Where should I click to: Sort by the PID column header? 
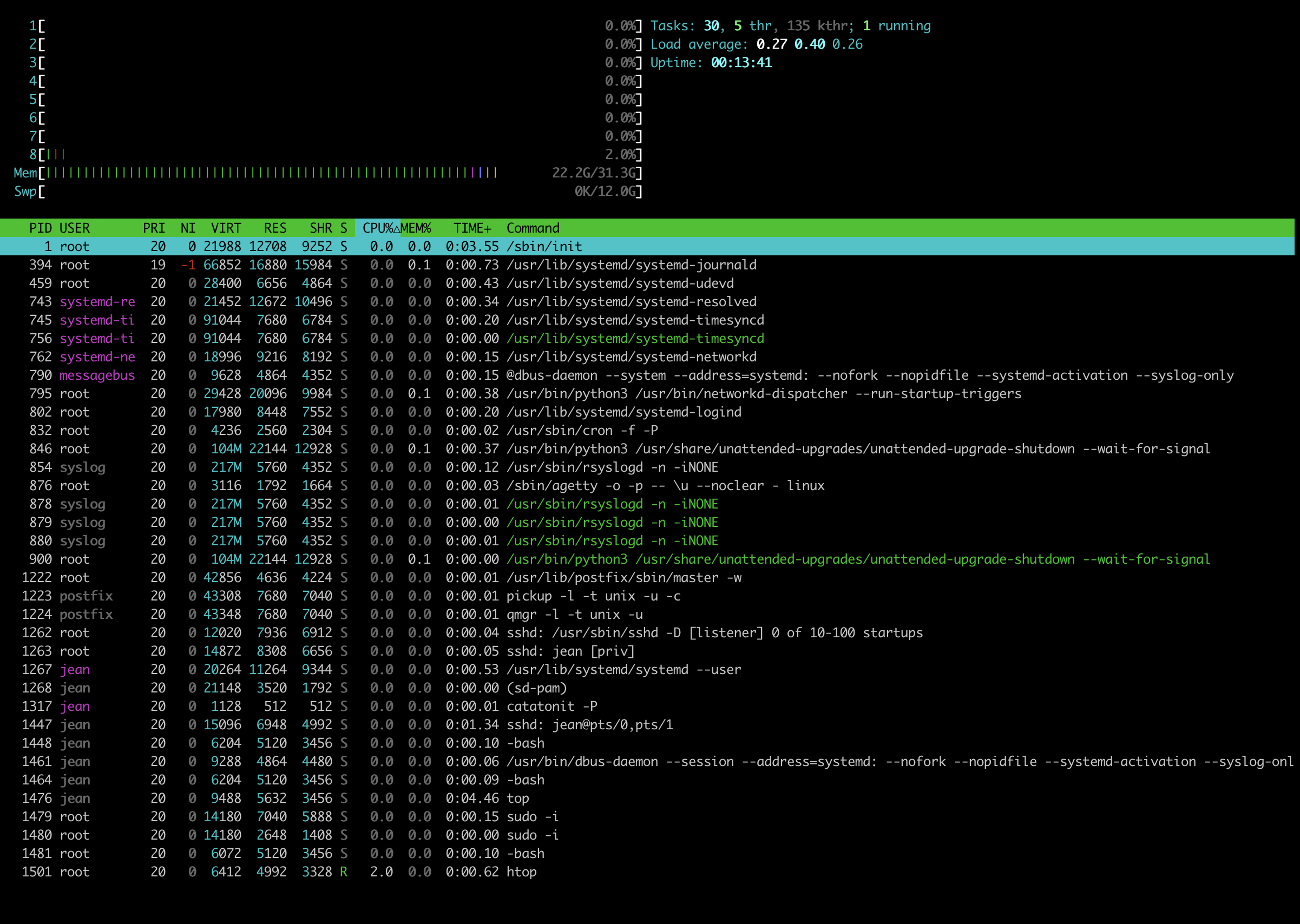point(41,228)
